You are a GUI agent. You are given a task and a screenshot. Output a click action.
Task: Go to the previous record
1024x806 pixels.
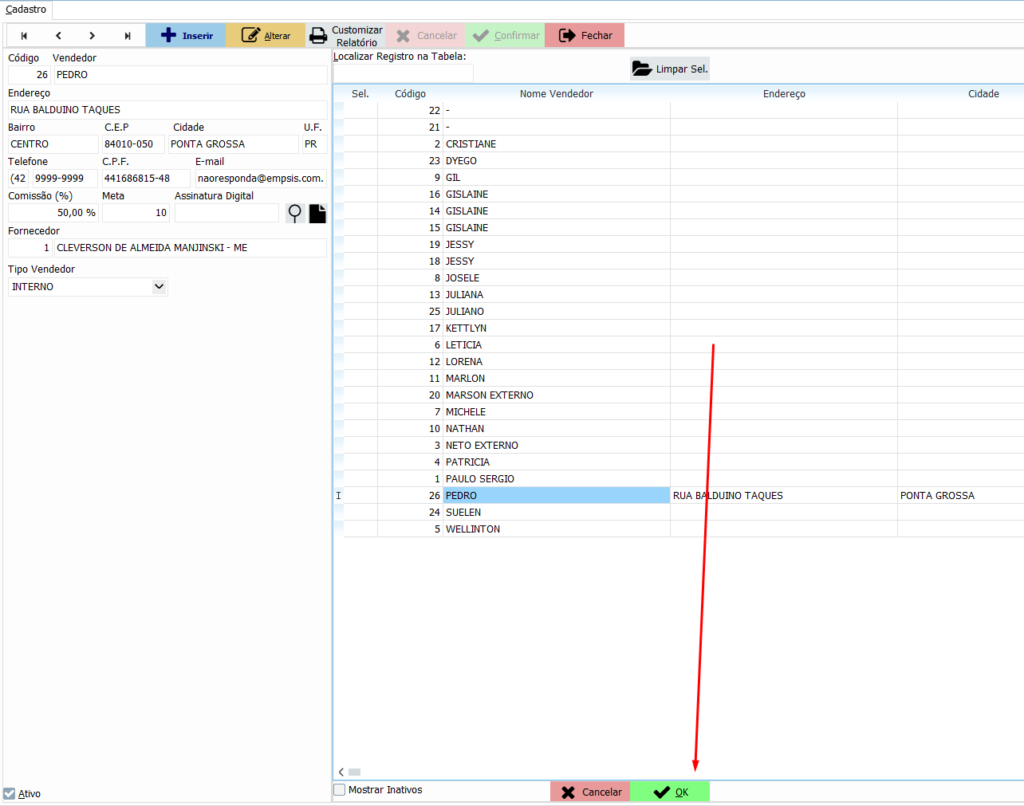[58, 36]
